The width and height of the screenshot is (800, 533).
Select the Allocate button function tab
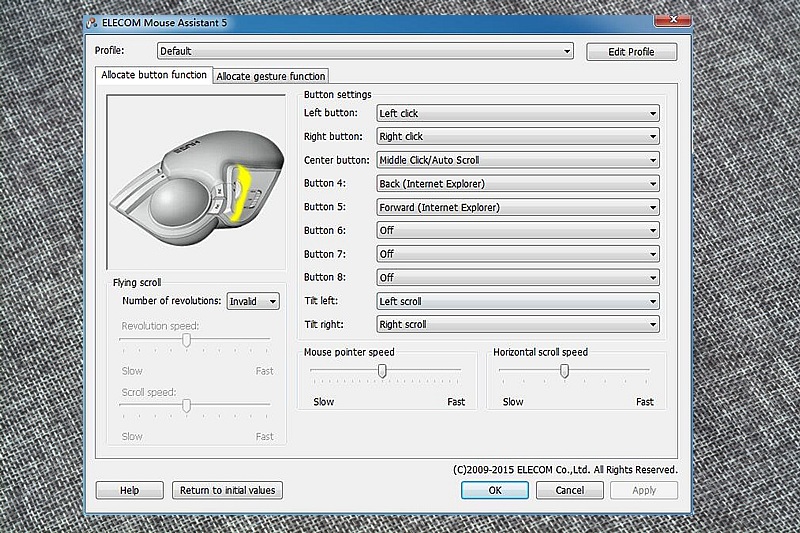tap(154, 75)
